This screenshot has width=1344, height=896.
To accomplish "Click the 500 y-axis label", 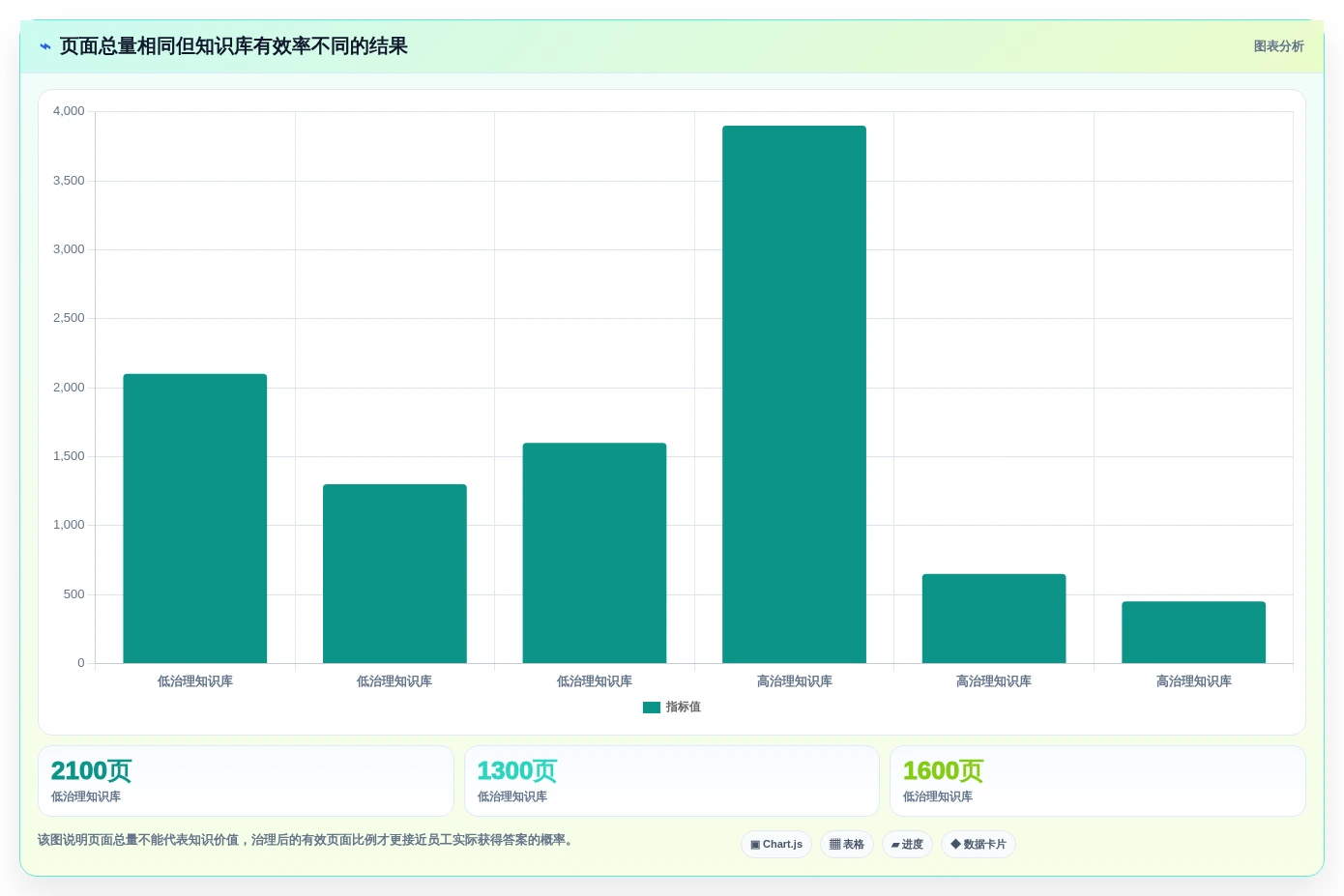I will point(74,594).
